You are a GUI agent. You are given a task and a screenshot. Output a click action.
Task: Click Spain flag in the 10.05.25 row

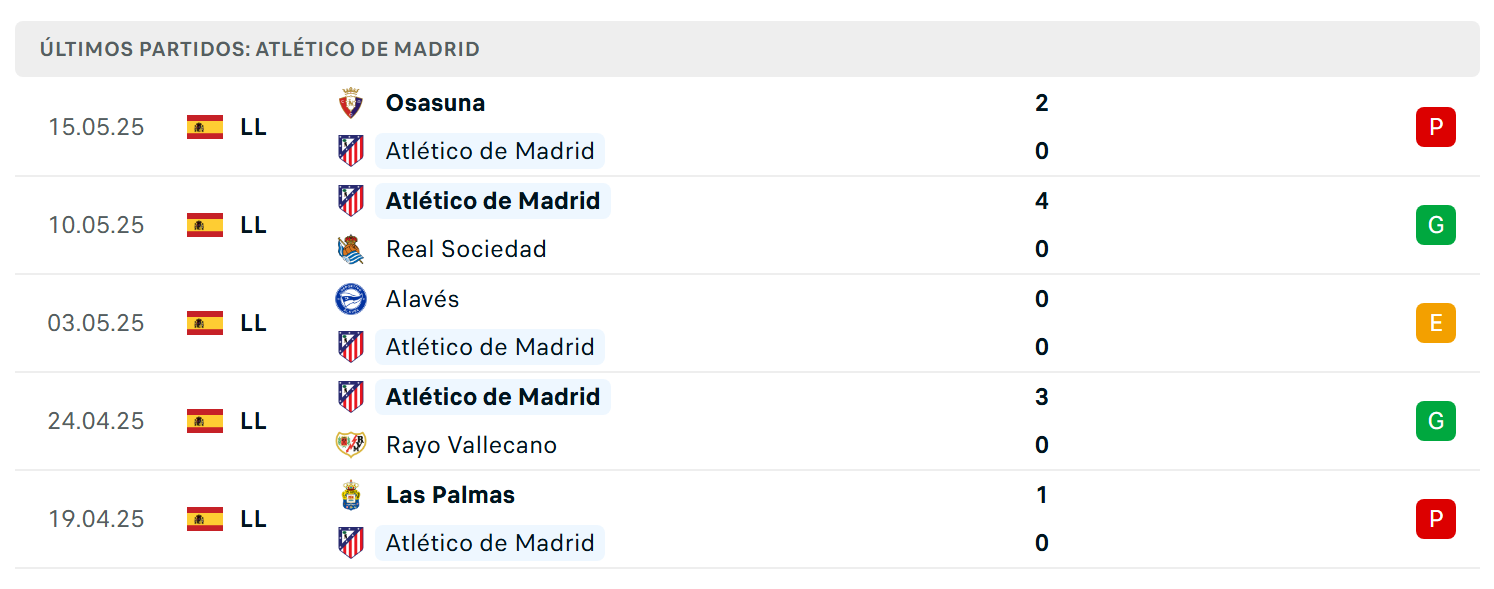[205, 225]
